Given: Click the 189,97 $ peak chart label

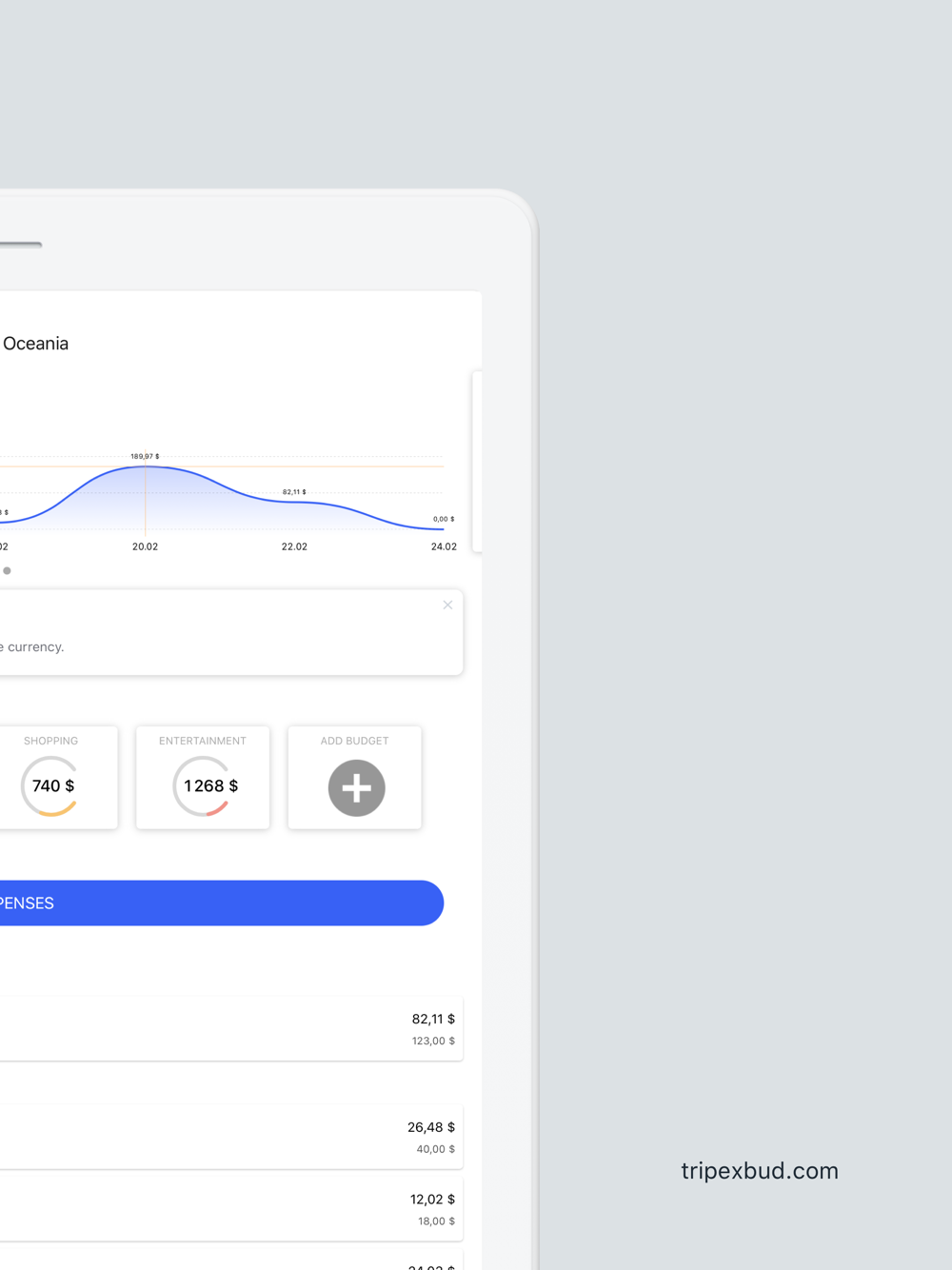Looking at the screenshot, I should (145, 456).
